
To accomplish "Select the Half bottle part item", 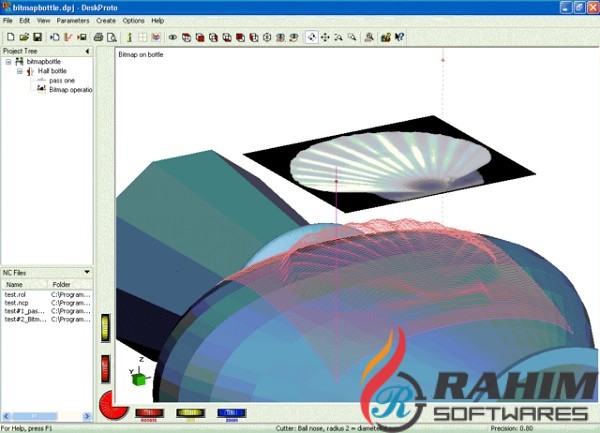I will tap(52, 71).
